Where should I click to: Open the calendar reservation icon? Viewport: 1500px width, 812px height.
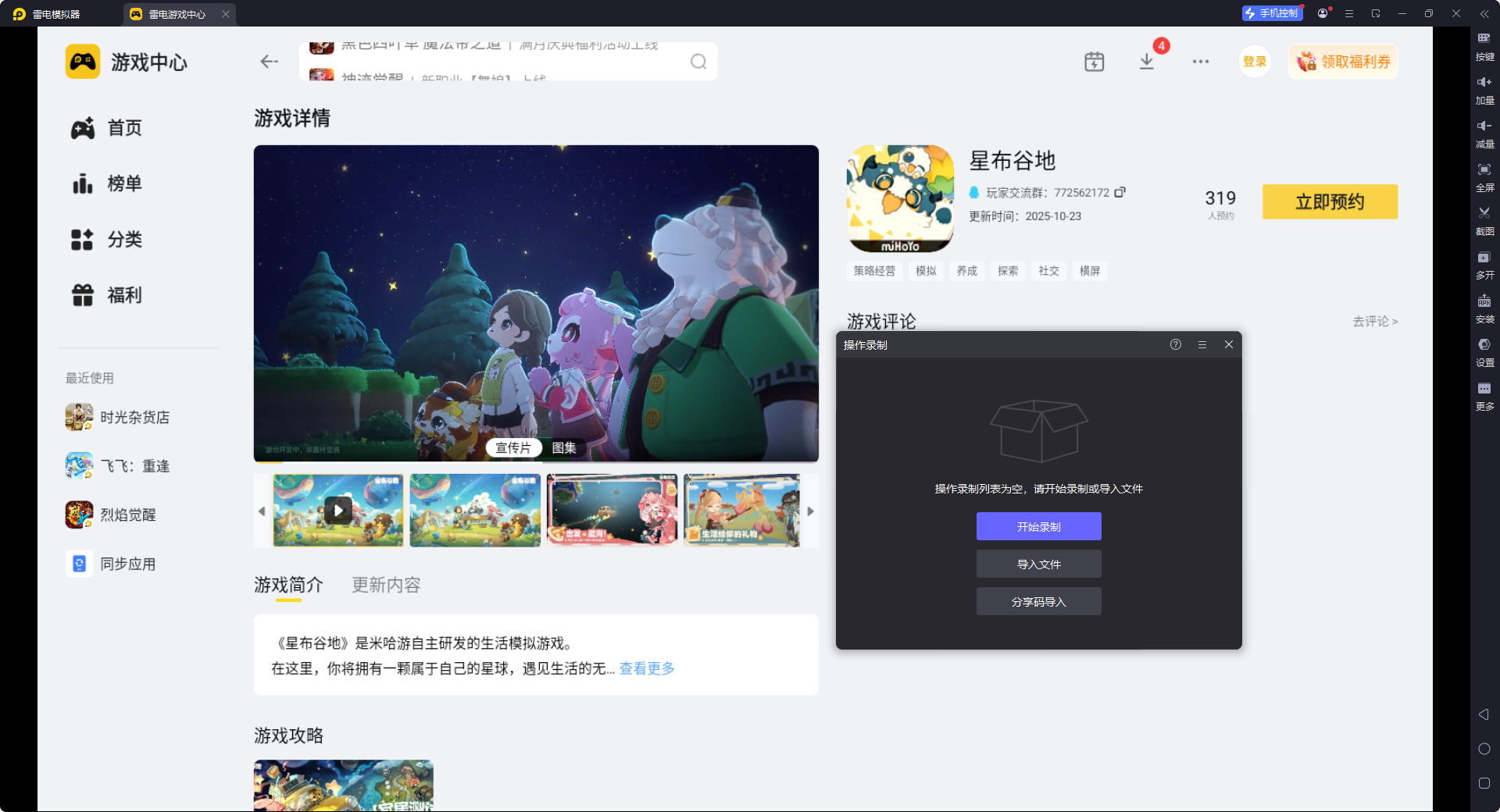tap(1094, 62)
